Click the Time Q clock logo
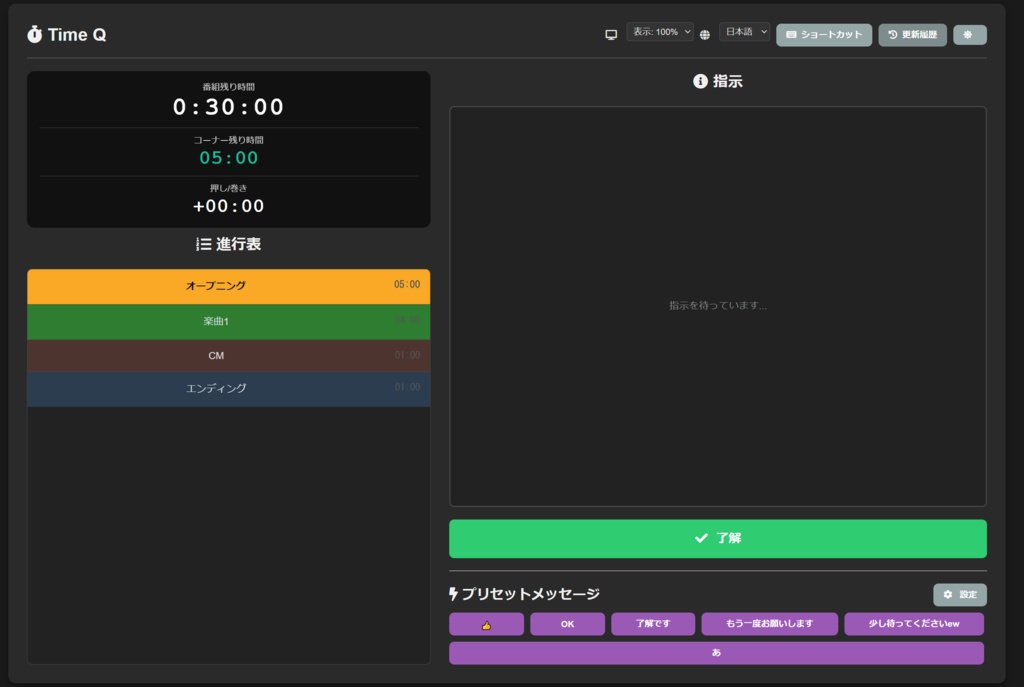Viewport: 1024px width, 687px height. click(35, 33)
